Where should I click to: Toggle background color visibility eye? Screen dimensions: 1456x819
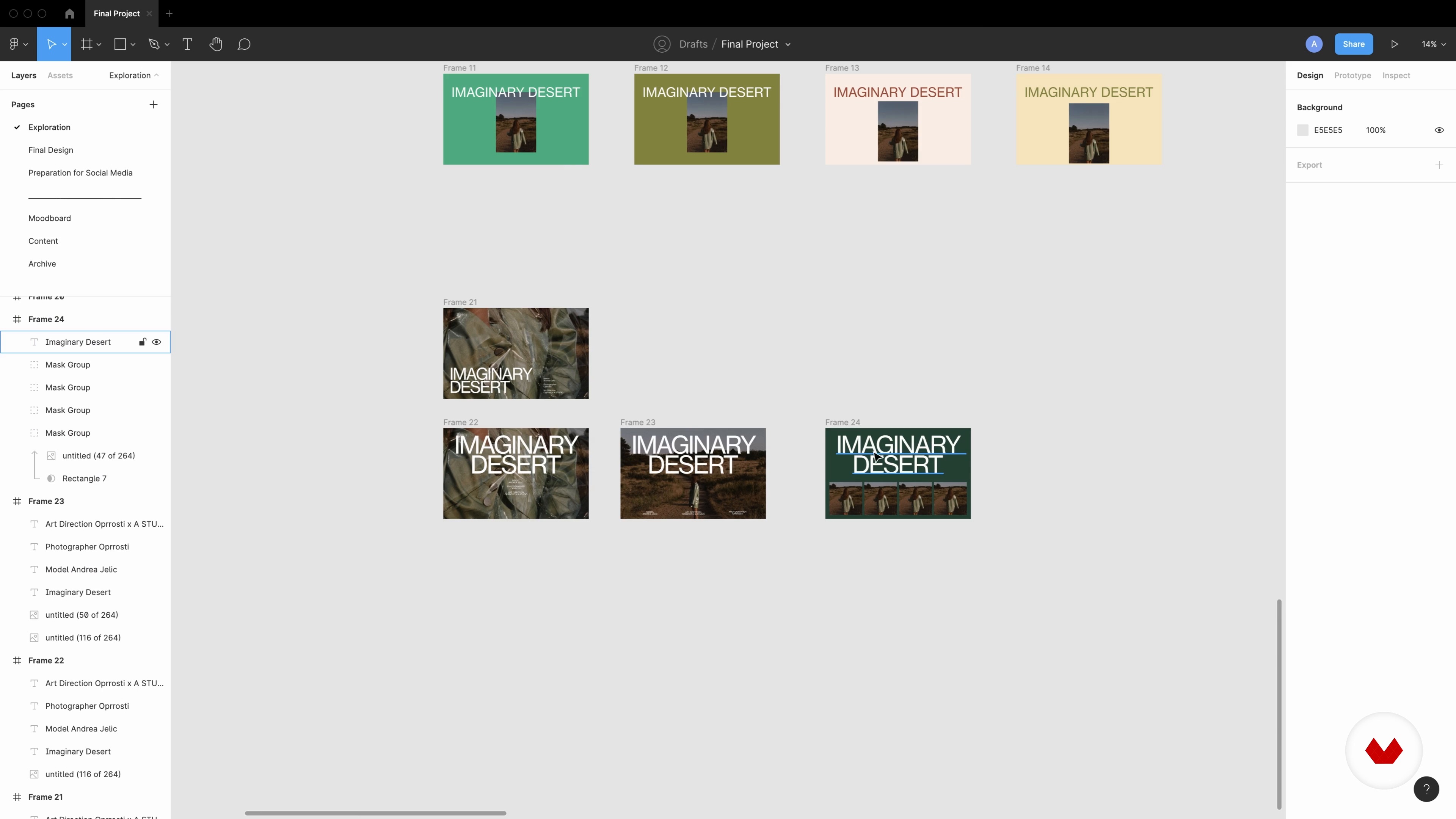[1439, 130]
